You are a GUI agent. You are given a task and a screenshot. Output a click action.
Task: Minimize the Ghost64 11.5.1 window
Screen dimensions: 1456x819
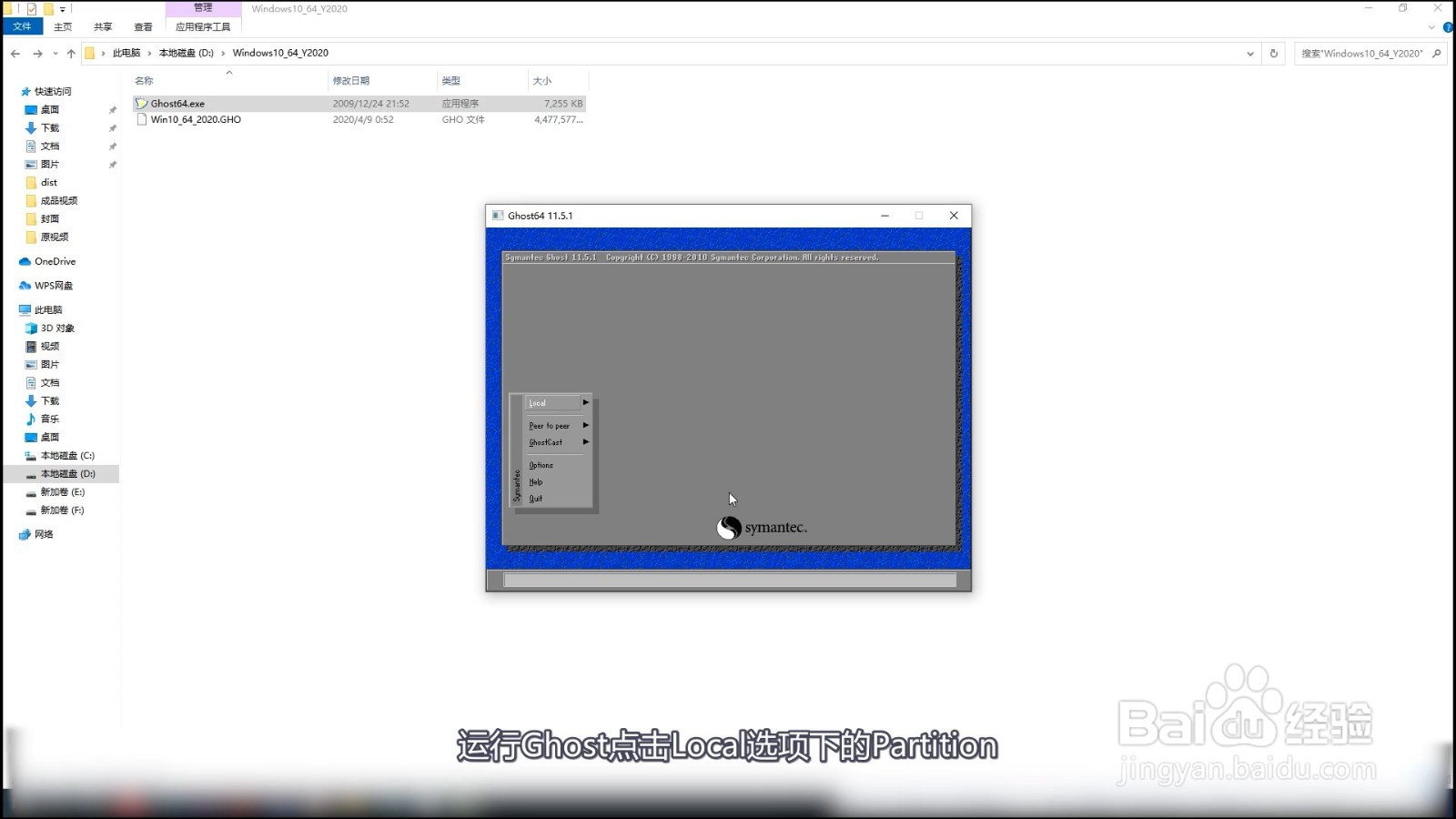(x=885, y=216)
